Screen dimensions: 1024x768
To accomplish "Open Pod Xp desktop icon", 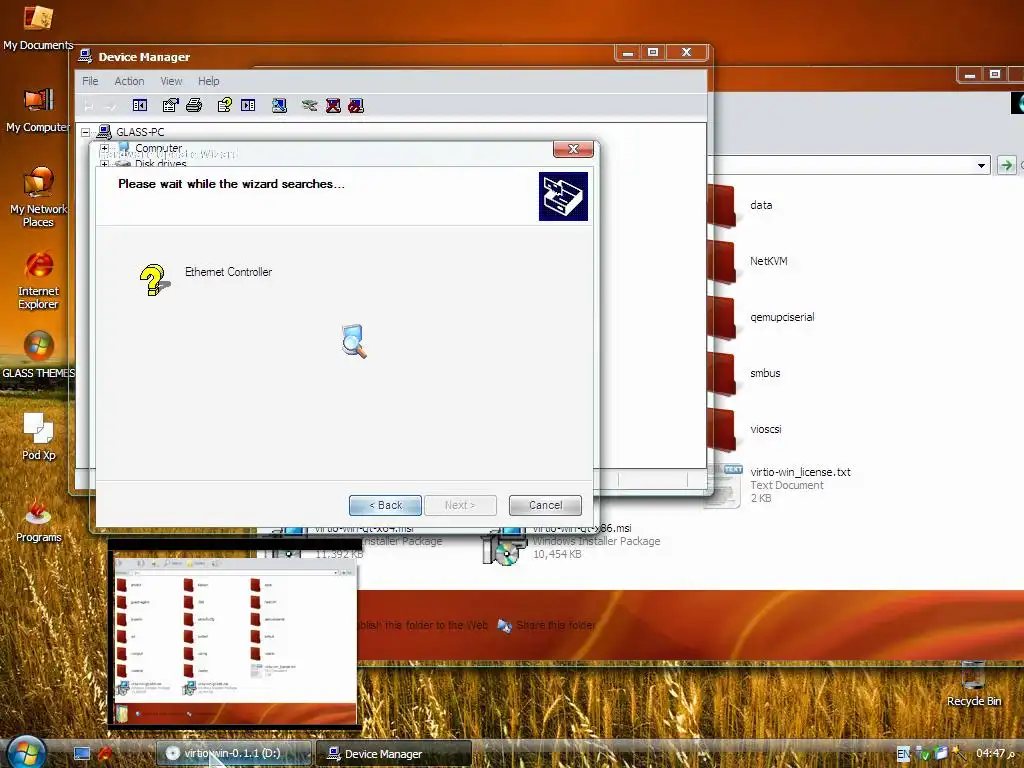I will click(x=38, y=436).
